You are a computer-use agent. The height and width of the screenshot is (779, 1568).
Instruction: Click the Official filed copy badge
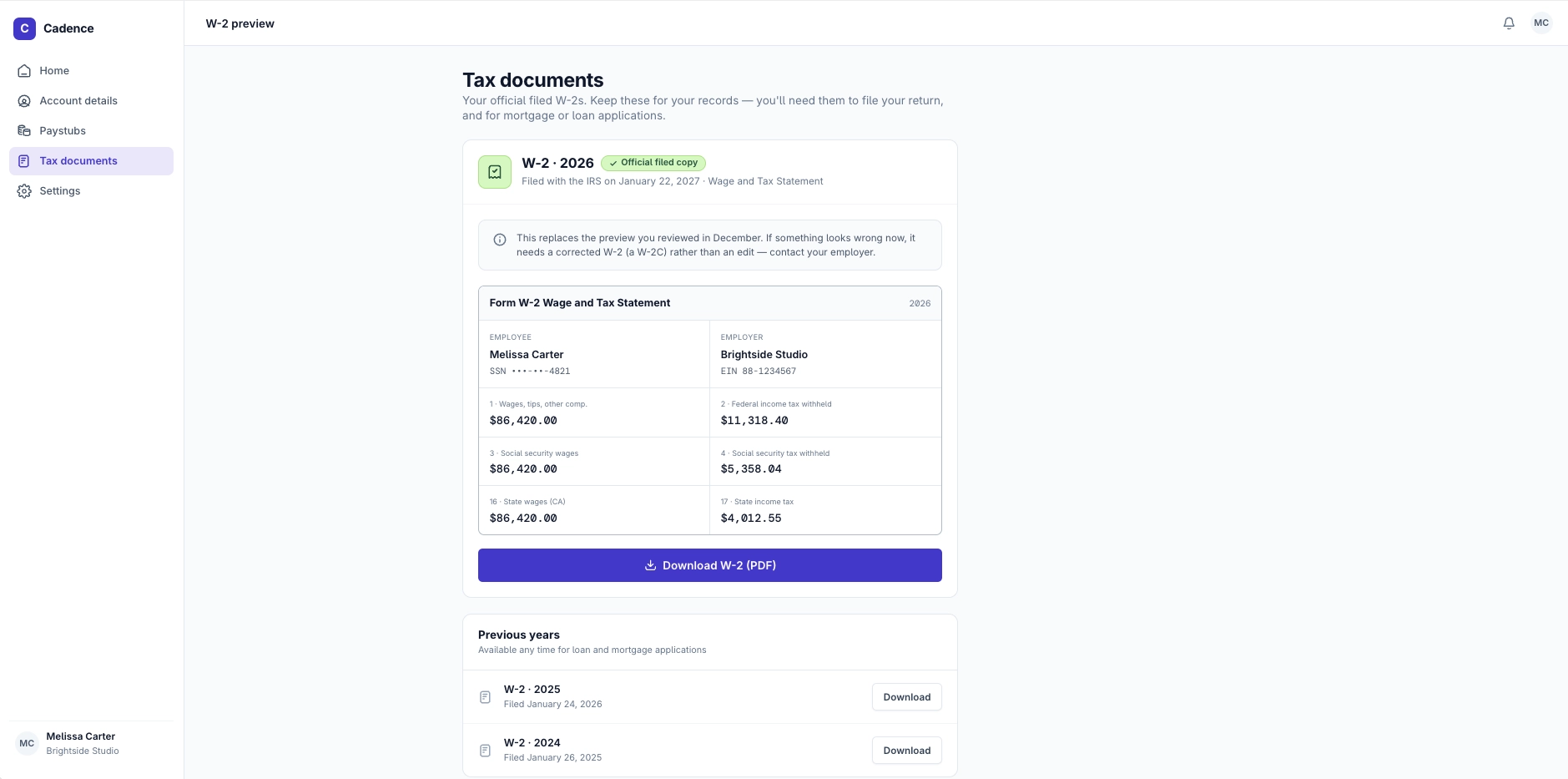pos(653,163)
